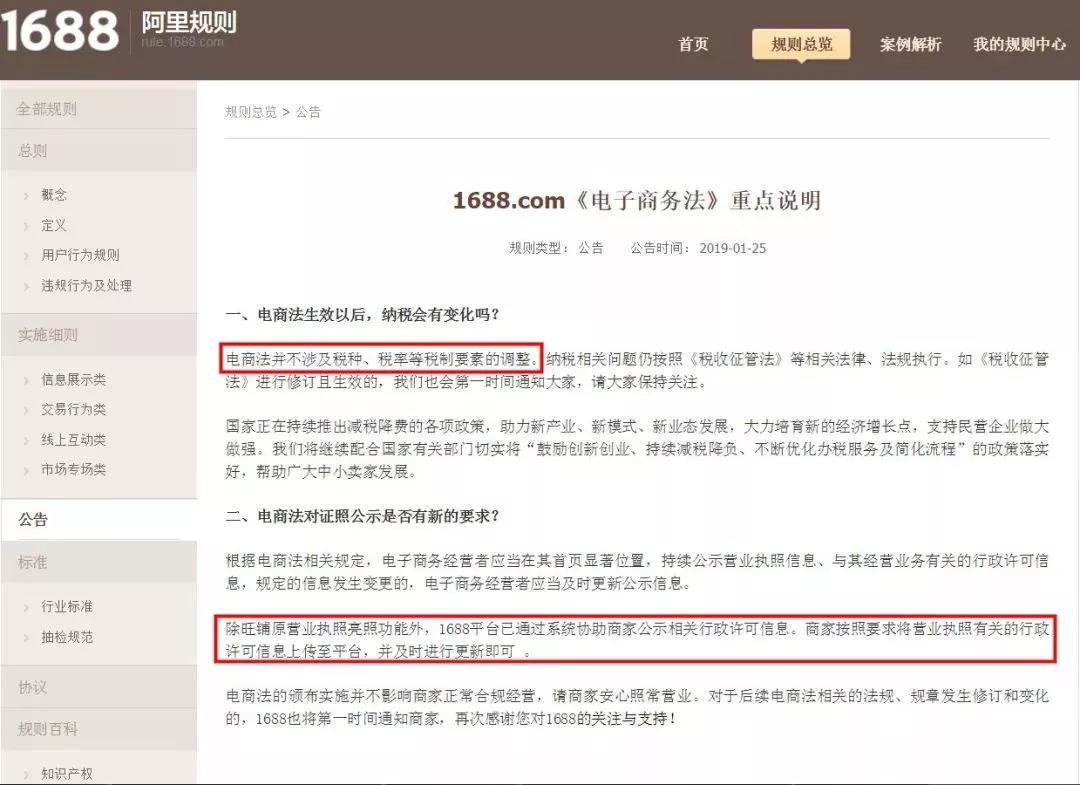Click heading 一、电商法生效以后，纳税会有变化吗？
Screen dimensions: 1080x785
pyautogui.click(x=362, y=315)
